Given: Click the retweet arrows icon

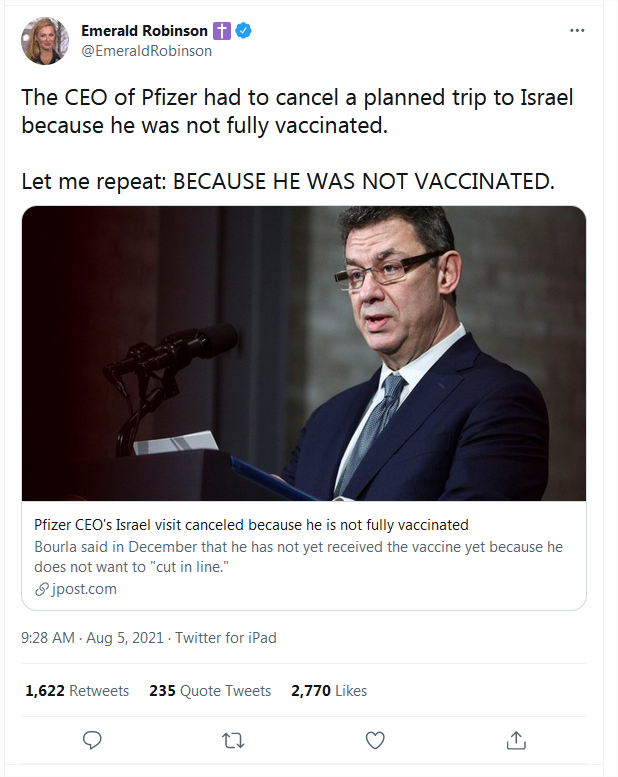Looking at the screenshot, I should (x=233, y=741).
